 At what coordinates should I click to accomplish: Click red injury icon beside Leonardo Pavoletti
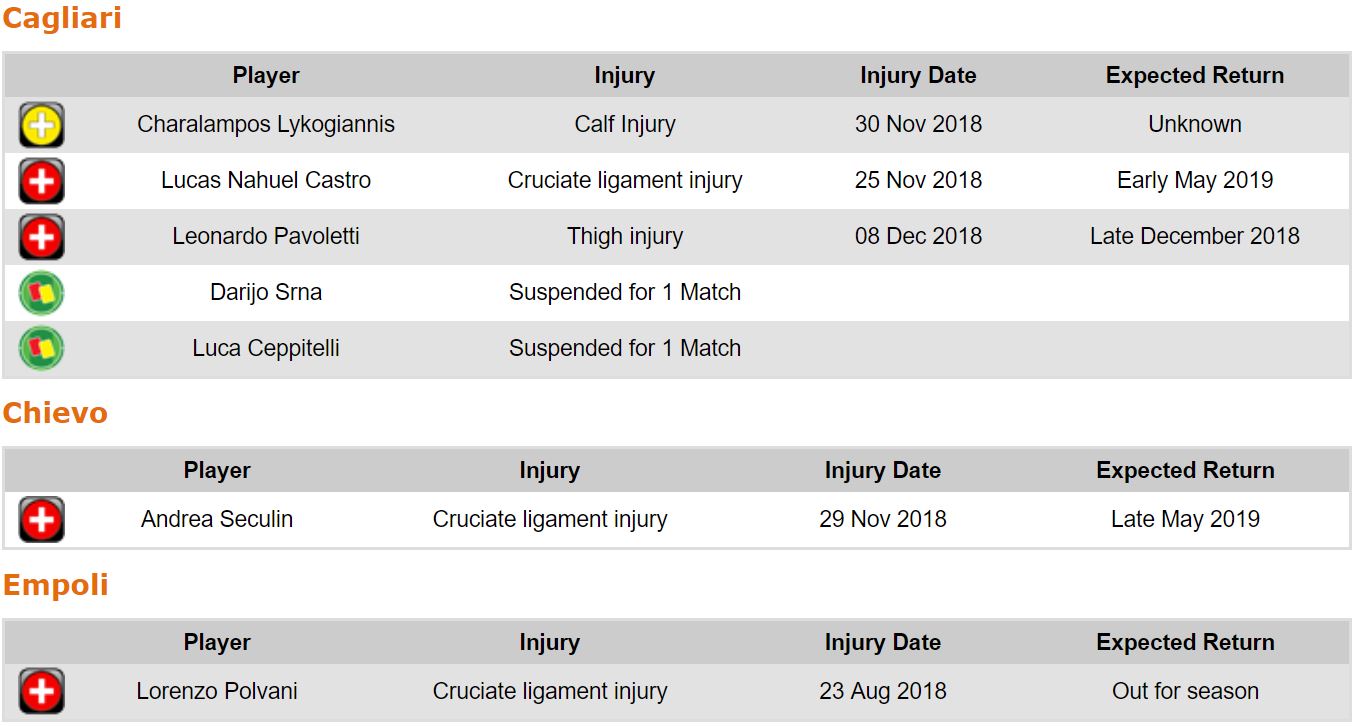(x=41, y=237)
